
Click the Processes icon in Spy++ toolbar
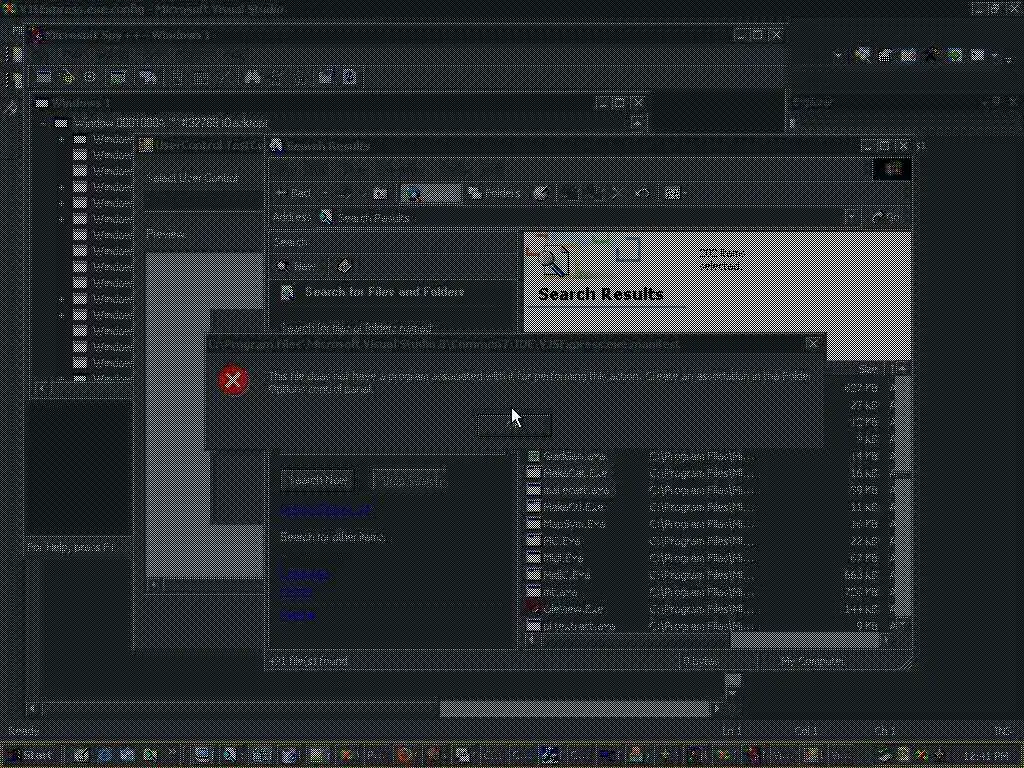pyautogui.click(x=68, y=77)
